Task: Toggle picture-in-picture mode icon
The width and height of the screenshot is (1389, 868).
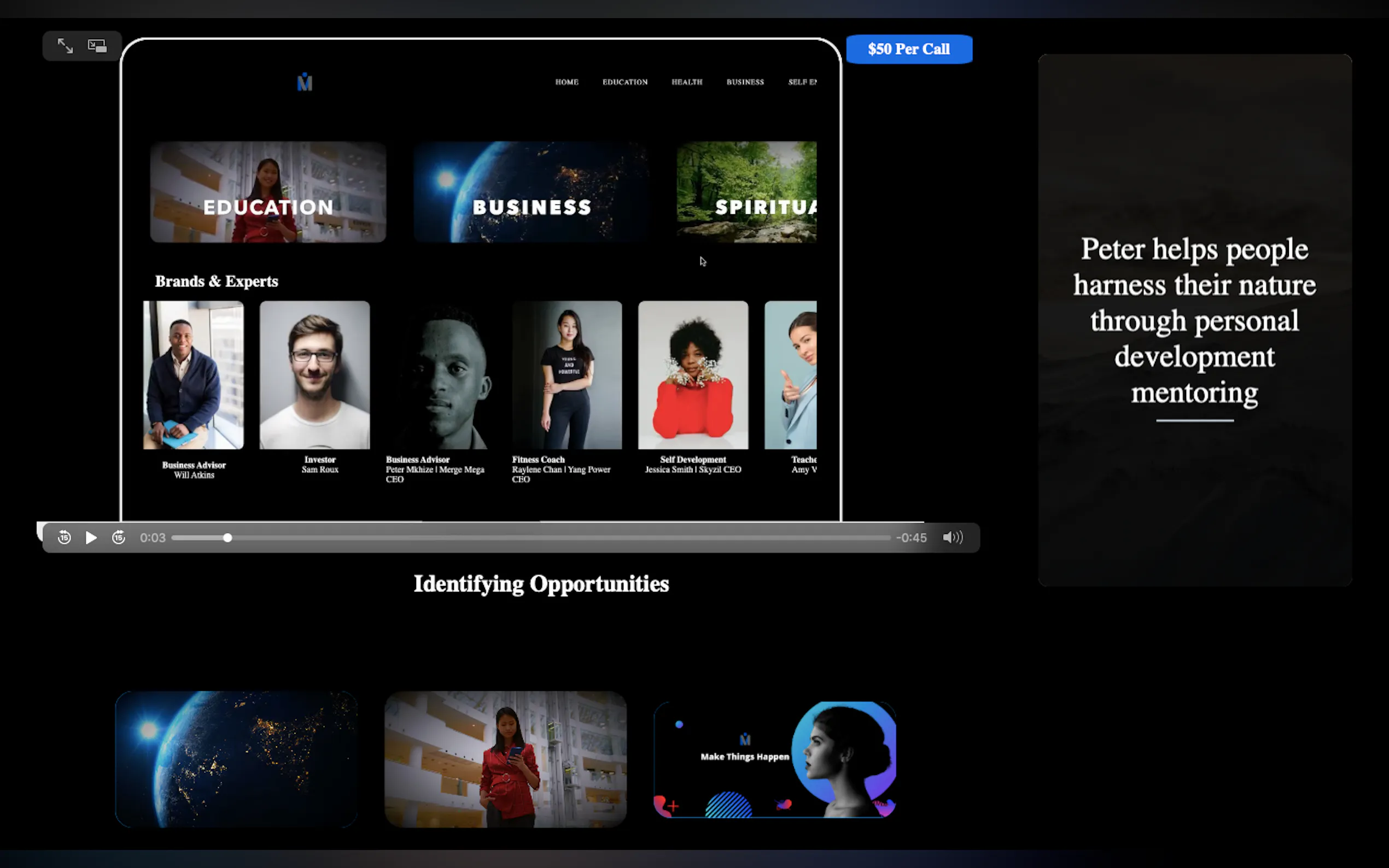Action: 97,46
